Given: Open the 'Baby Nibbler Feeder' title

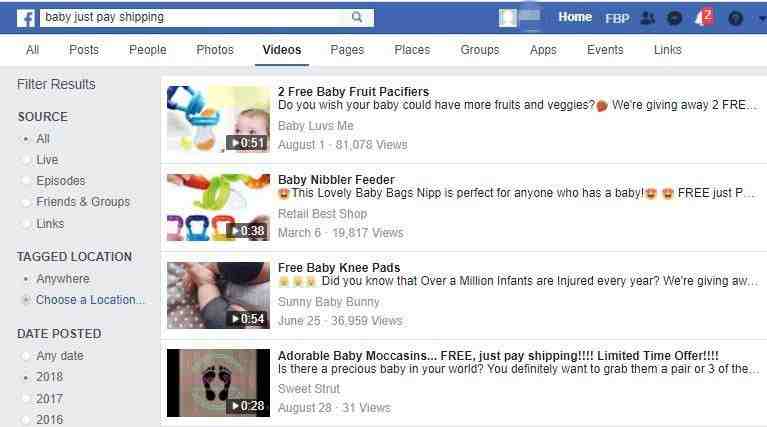Looking at the screenshot, I should 336,180.
